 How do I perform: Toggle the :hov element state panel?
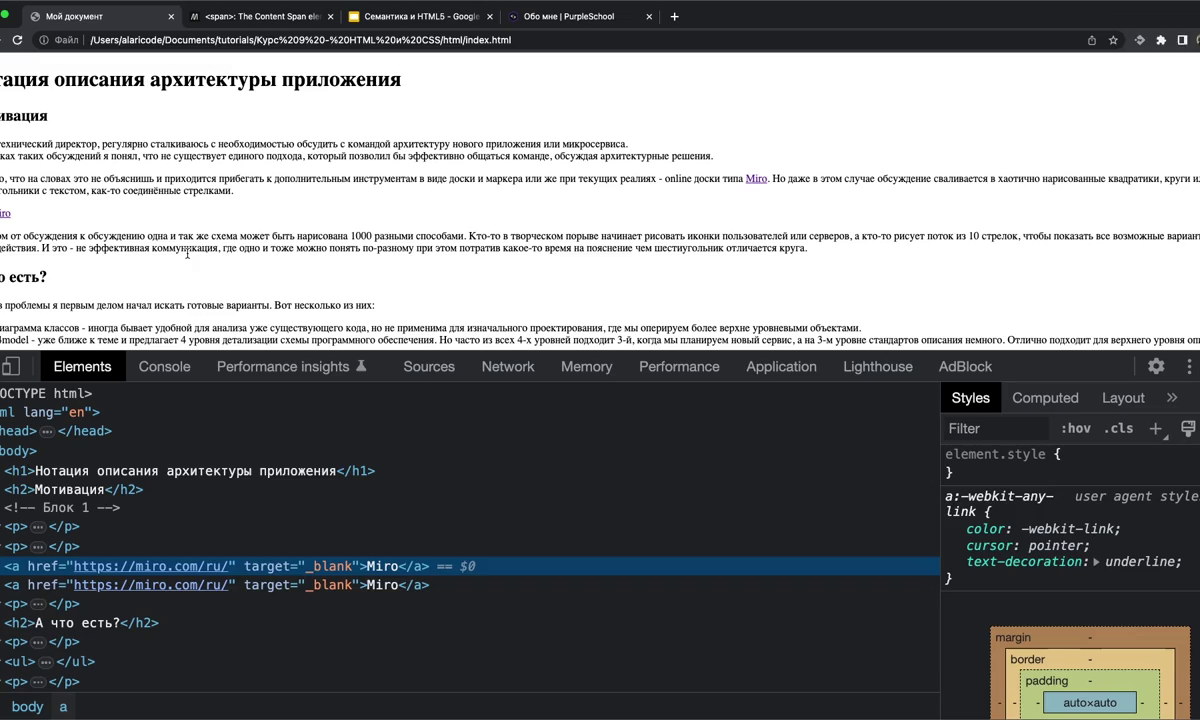click(x=1075, y=428)
